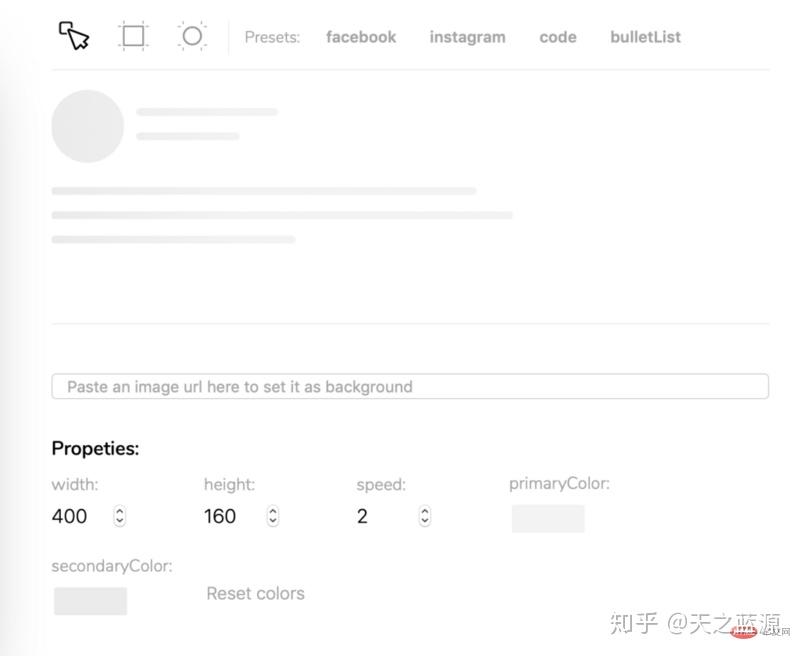The image size is (800, 656).
Task: Click the height value field
Action: click(228, 516)
